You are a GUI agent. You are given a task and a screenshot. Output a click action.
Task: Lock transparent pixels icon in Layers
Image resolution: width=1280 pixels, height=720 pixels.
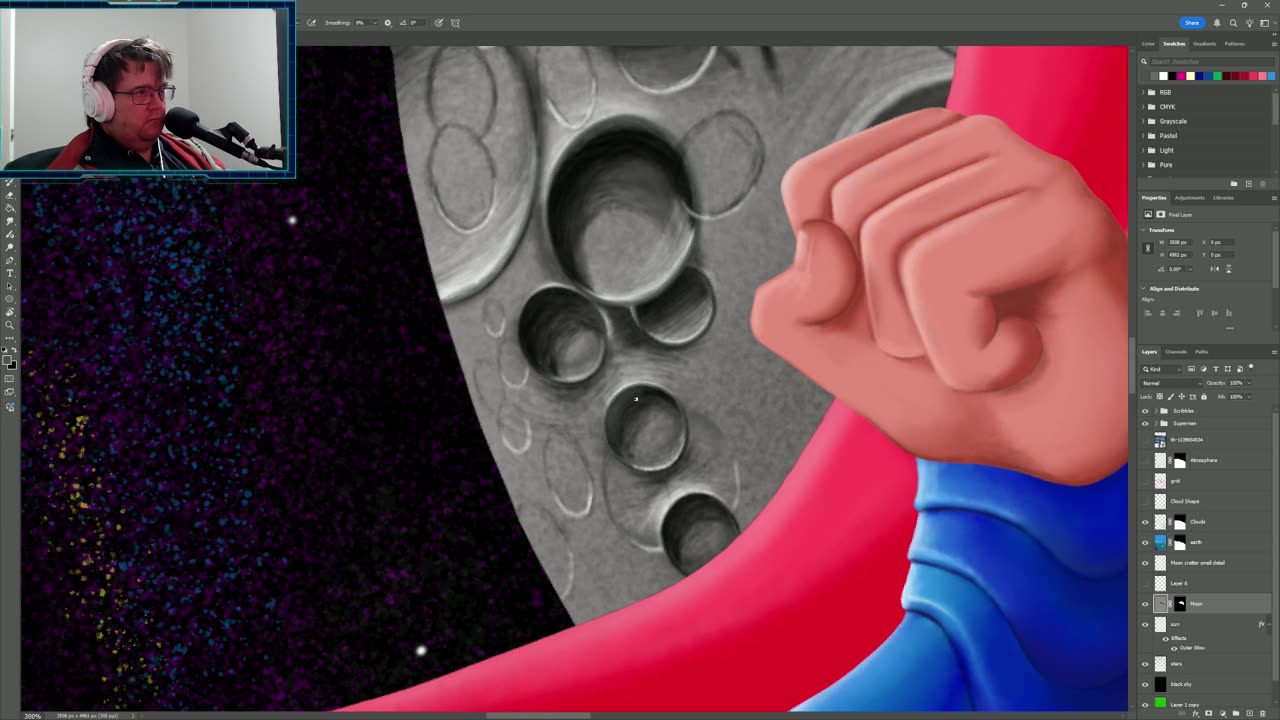(x=1160, y=396)
